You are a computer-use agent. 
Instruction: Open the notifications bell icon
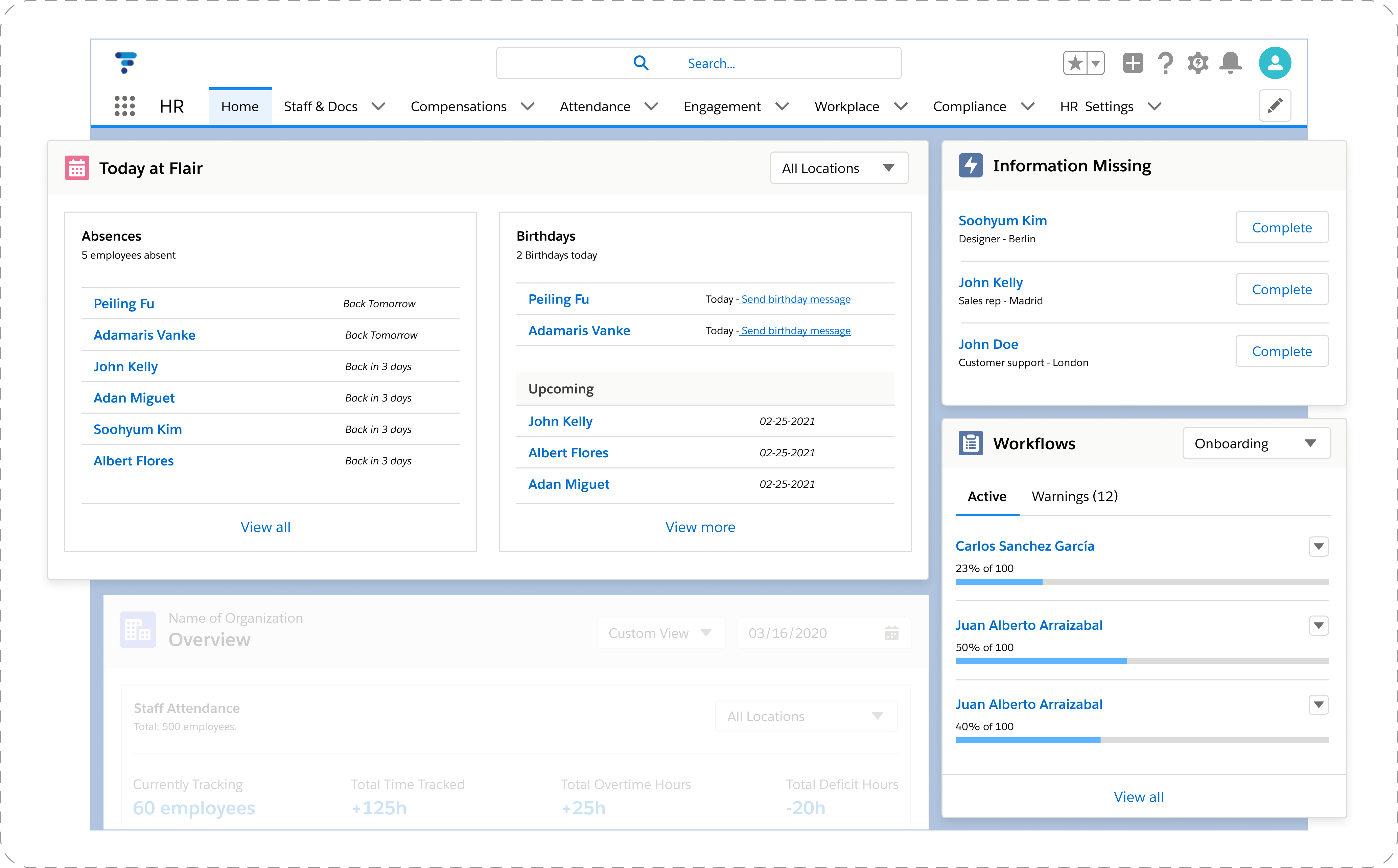point(1230,63)
